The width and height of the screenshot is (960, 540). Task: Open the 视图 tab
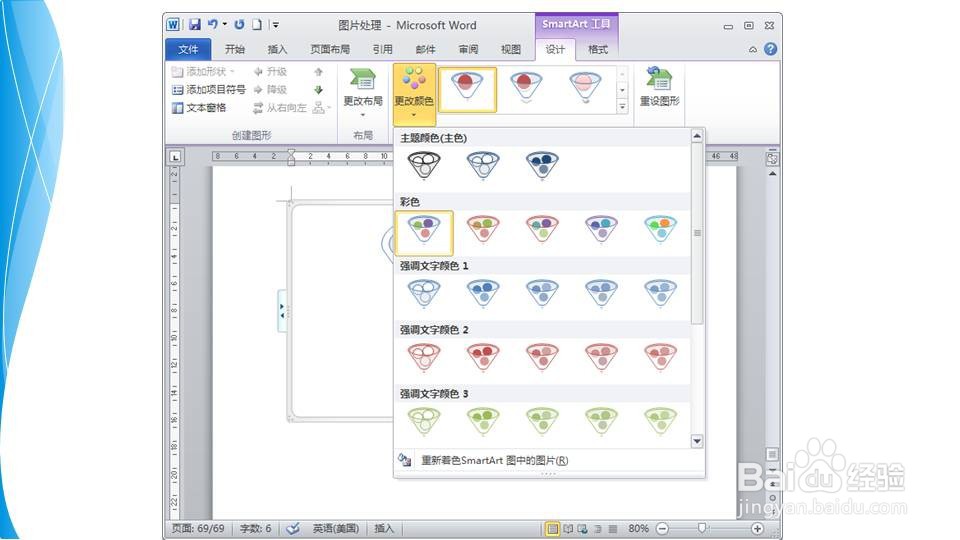coord(511,49)
